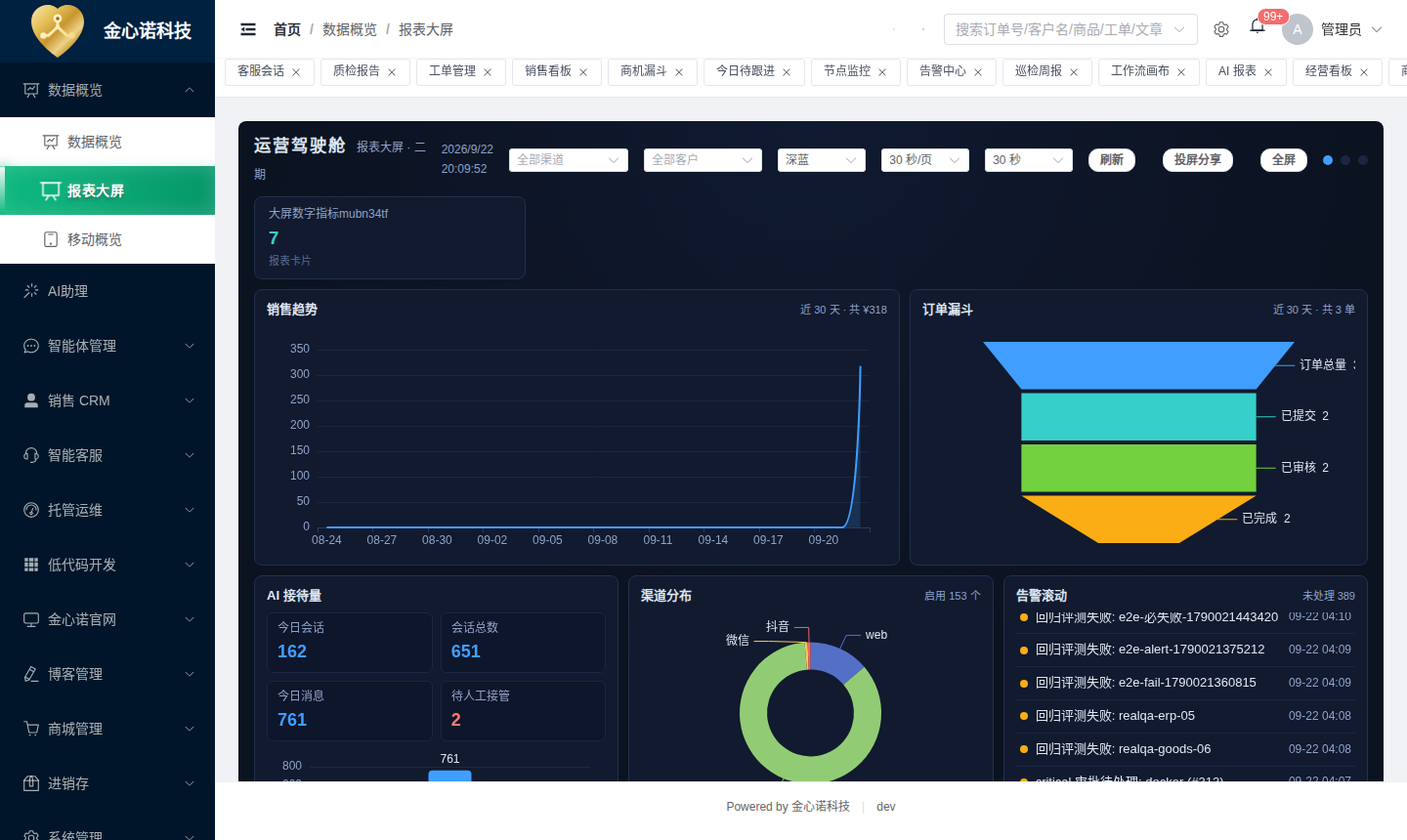Toggle the sidebar collapse hamburger icon
1407x840 pixels.
248,29
